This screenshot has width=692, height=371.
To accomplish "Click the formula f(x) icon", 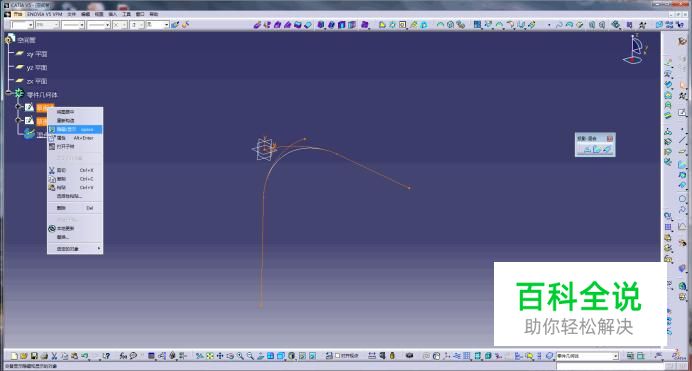I will coord(123,356).
